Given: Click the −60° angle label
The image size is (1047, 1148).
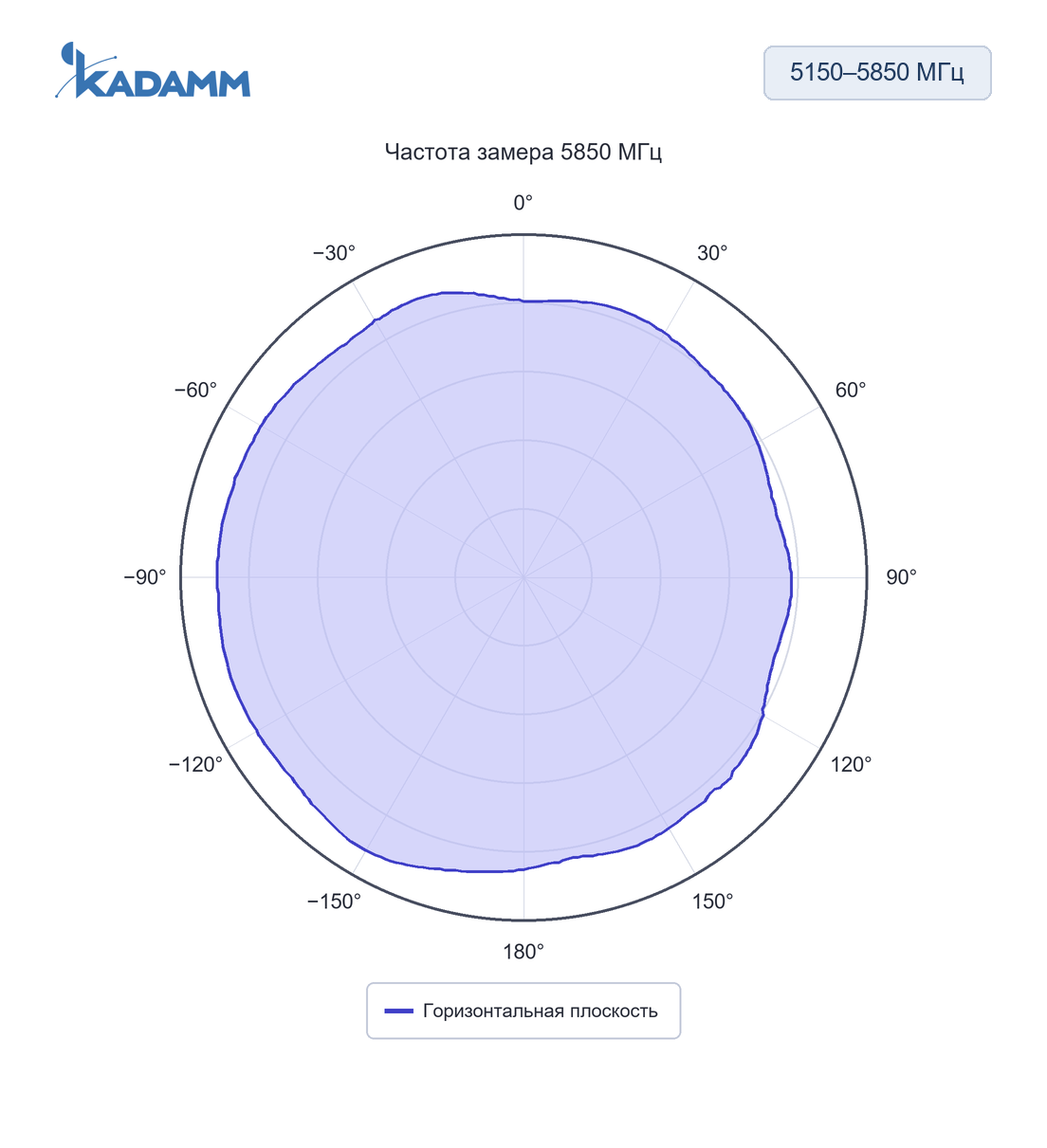Looking at the screenshot, I should (195, 391).
